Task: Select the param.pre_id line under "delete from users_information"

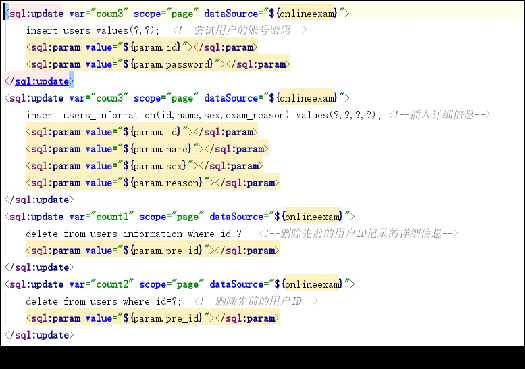Action: click(152, 250)
